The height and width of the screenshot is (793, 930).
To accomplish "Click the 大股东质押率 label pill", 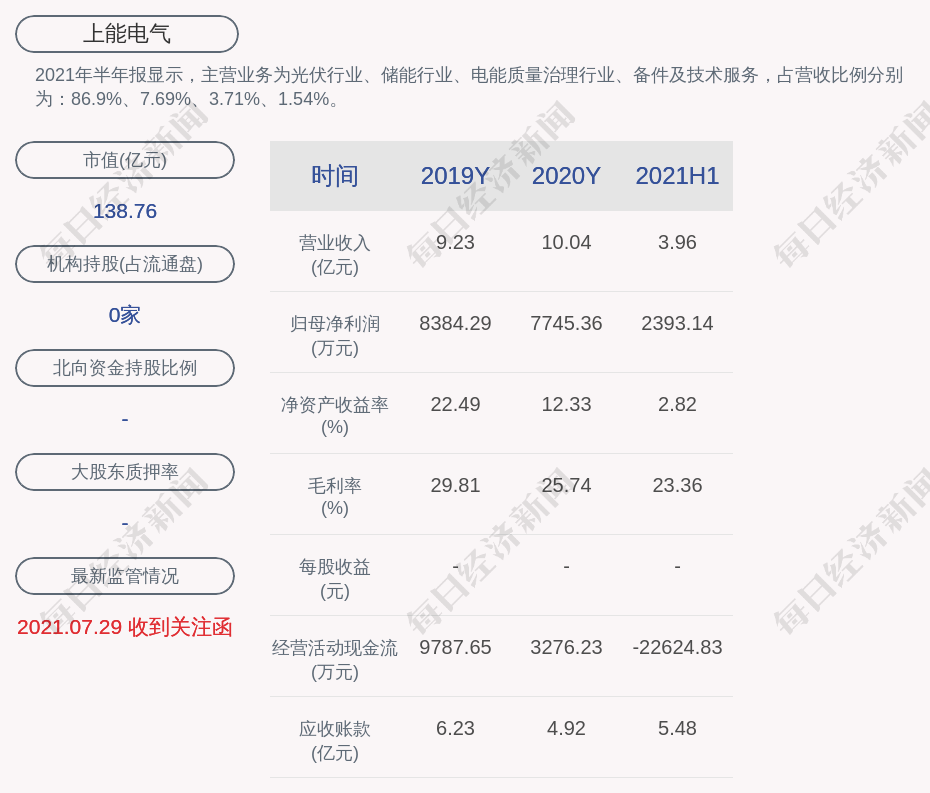I will (x=125, y=472).
